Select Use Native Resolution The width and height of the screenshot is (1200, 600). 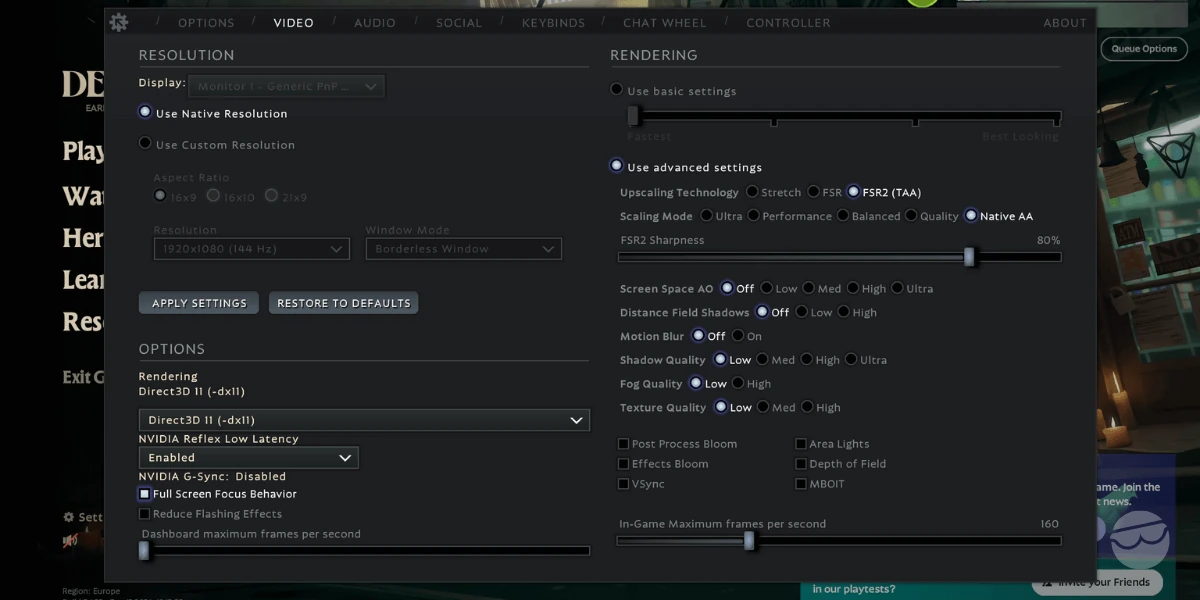point(213,113)
